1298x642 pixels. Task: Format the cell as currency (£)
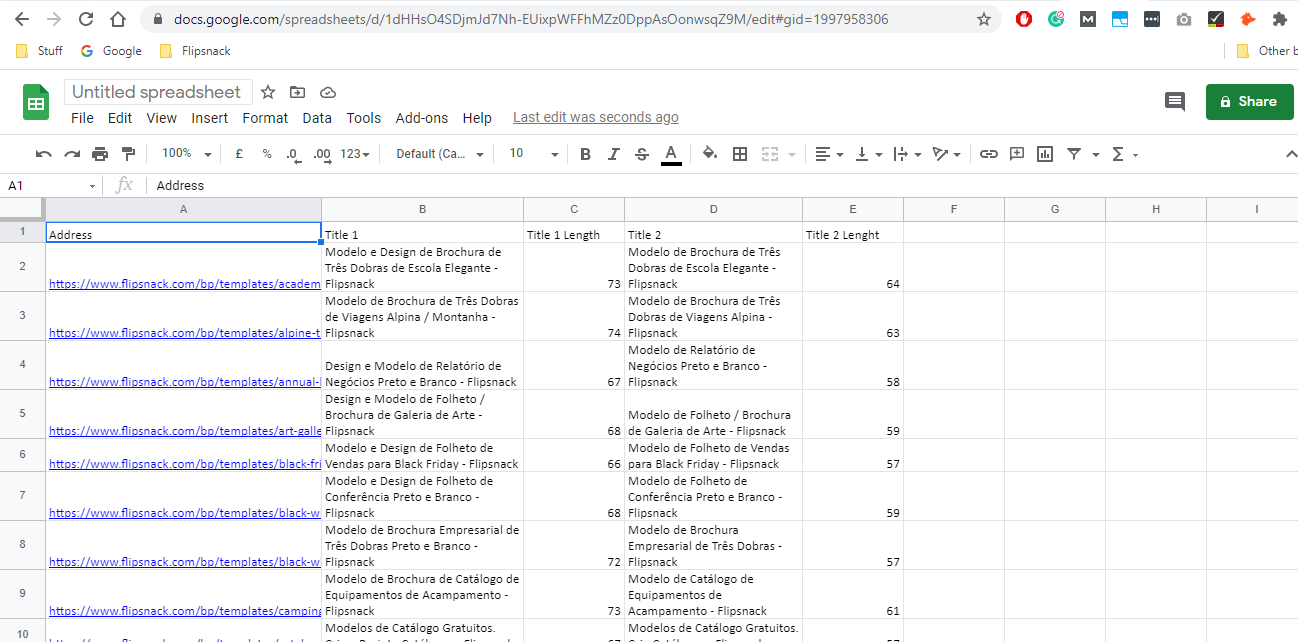pos(239,154)
